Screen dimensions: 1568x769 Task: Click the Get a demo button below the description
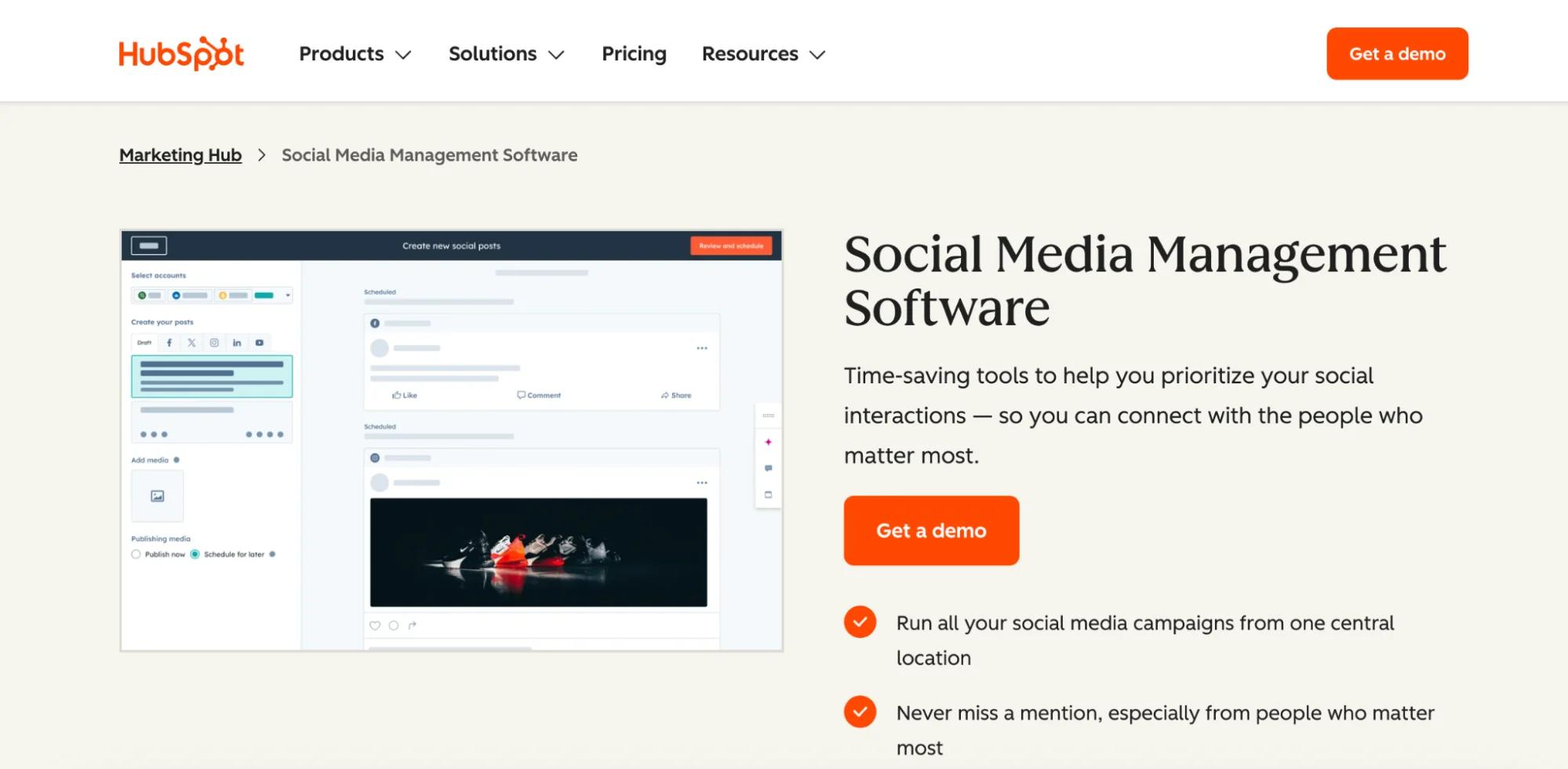tap(931, 531)
